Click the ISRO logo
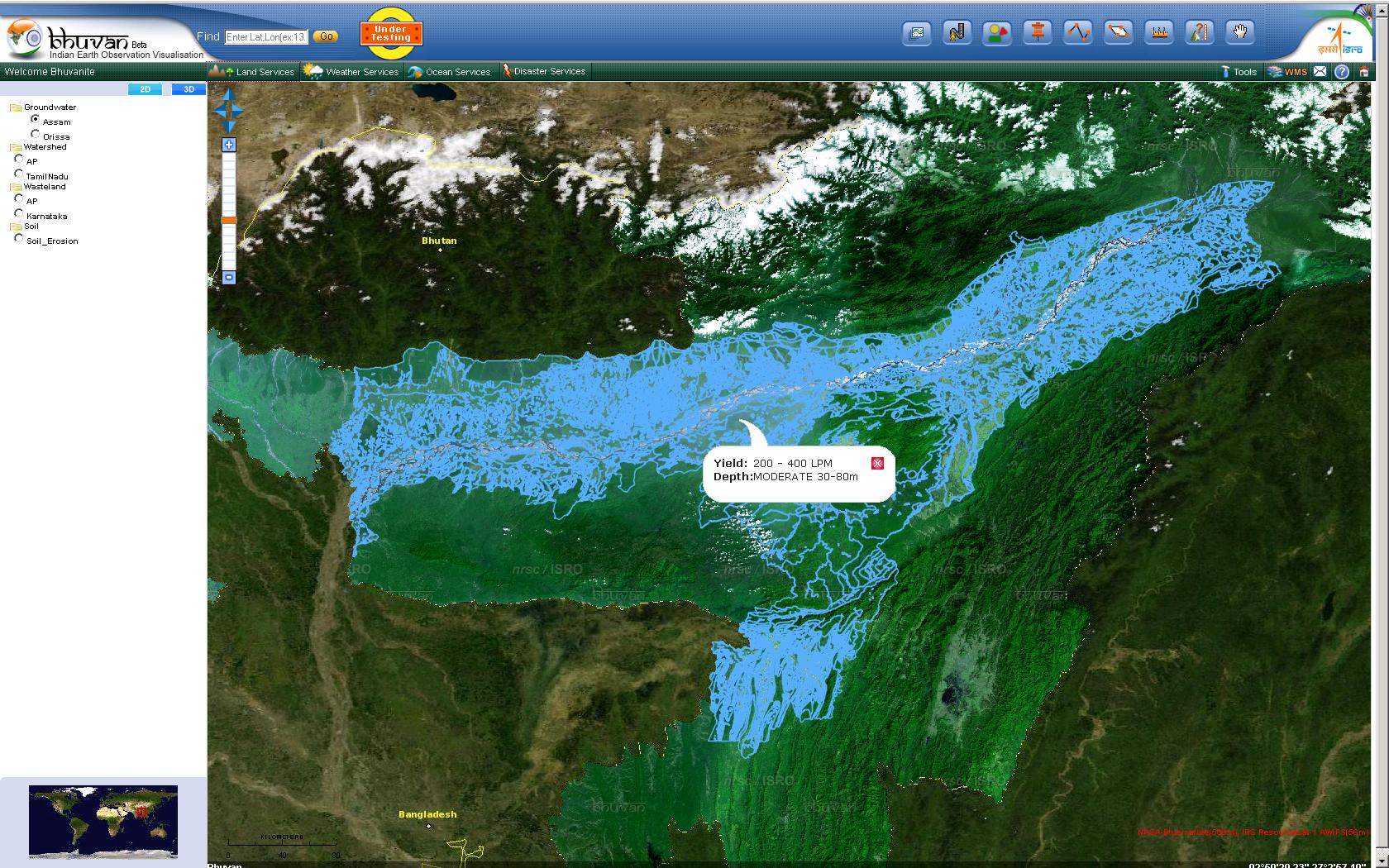 [1341, 40]
